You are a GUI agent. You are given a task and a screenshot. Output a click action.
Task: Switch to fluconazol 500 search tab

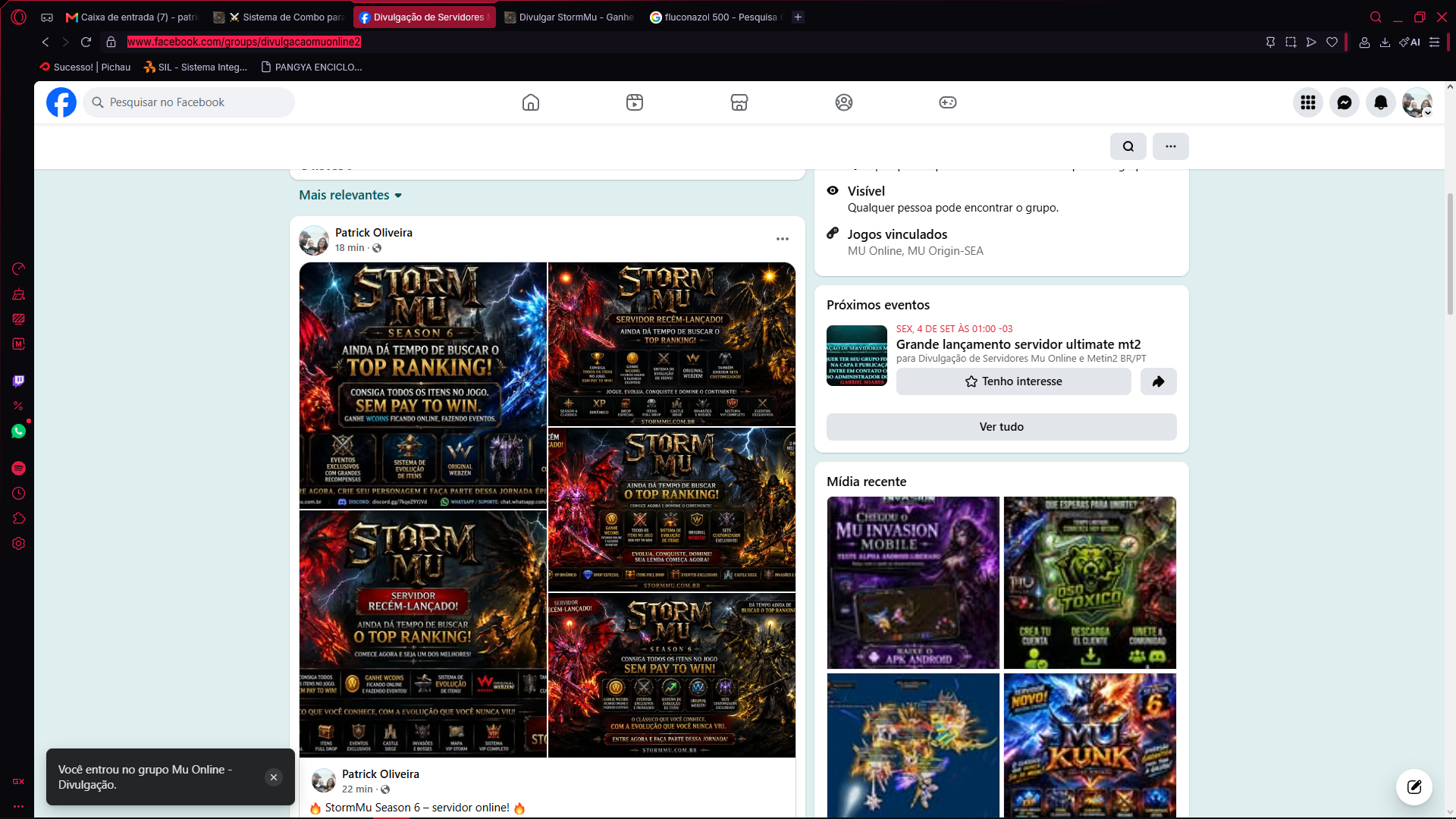pyautogui.click(x=716, y=17)
